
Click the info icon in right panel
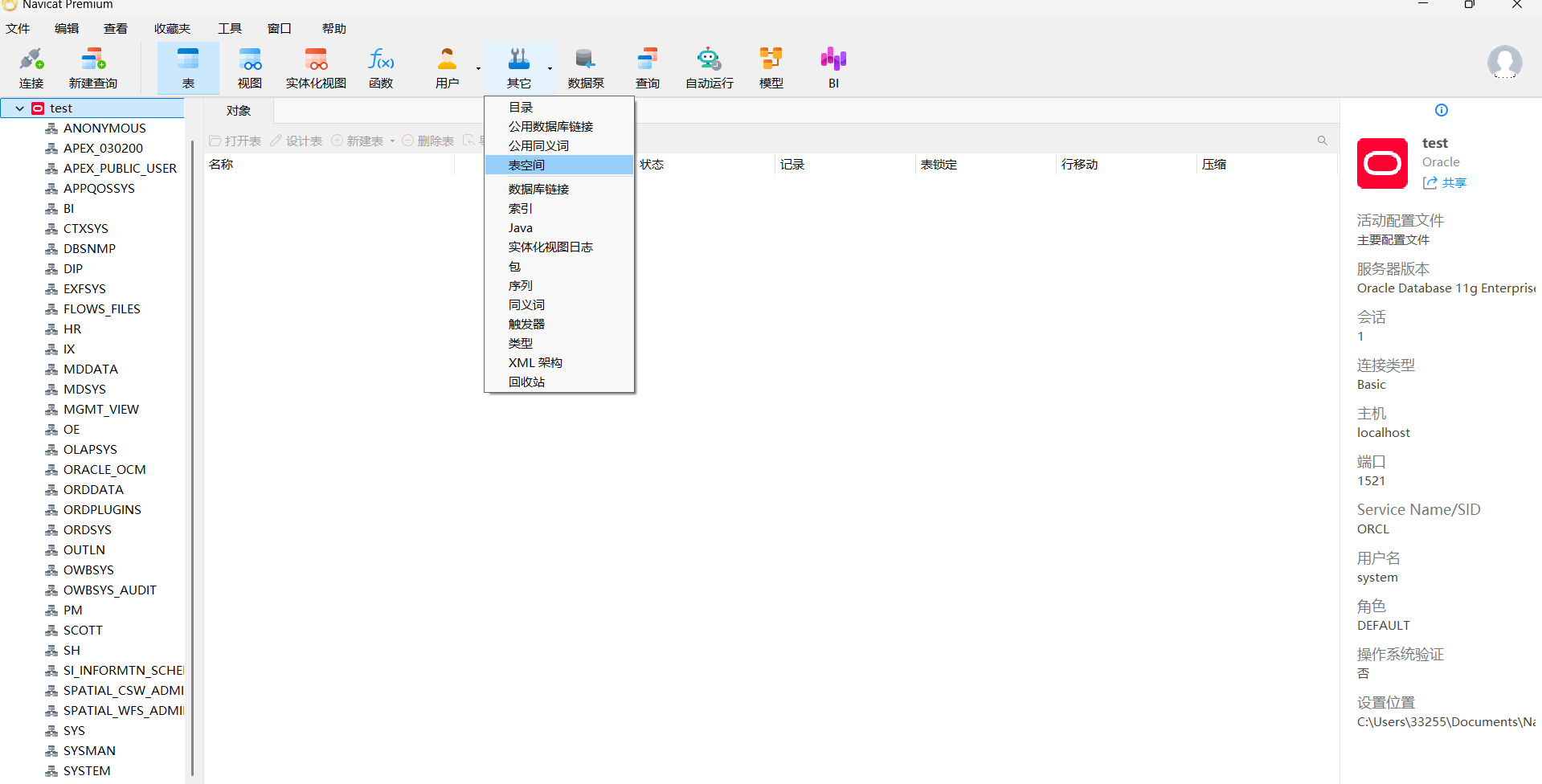click(1442, 110)
